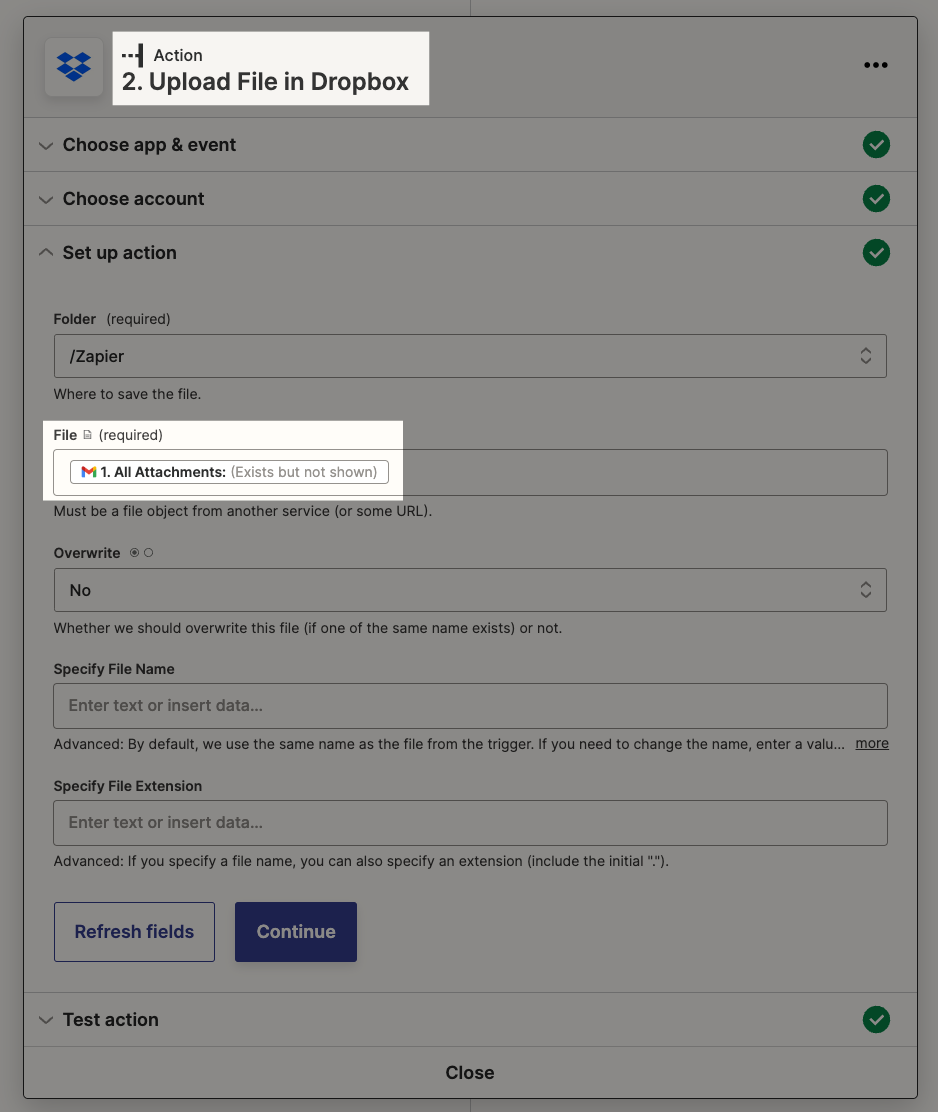Click green checkmark beside Set up action

876,252
